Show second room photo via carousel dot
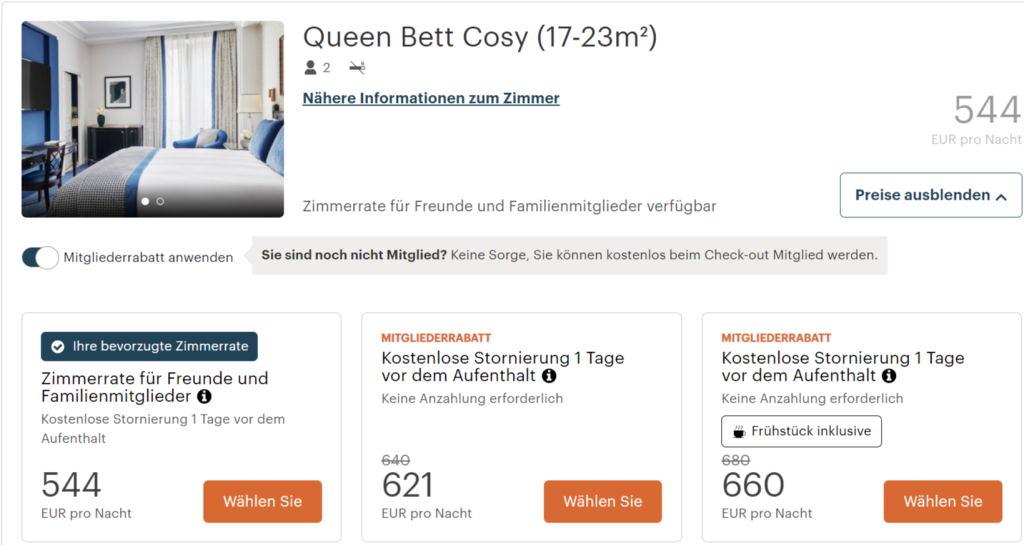This screenshot has width=1024, height=545. pos(160,202)
